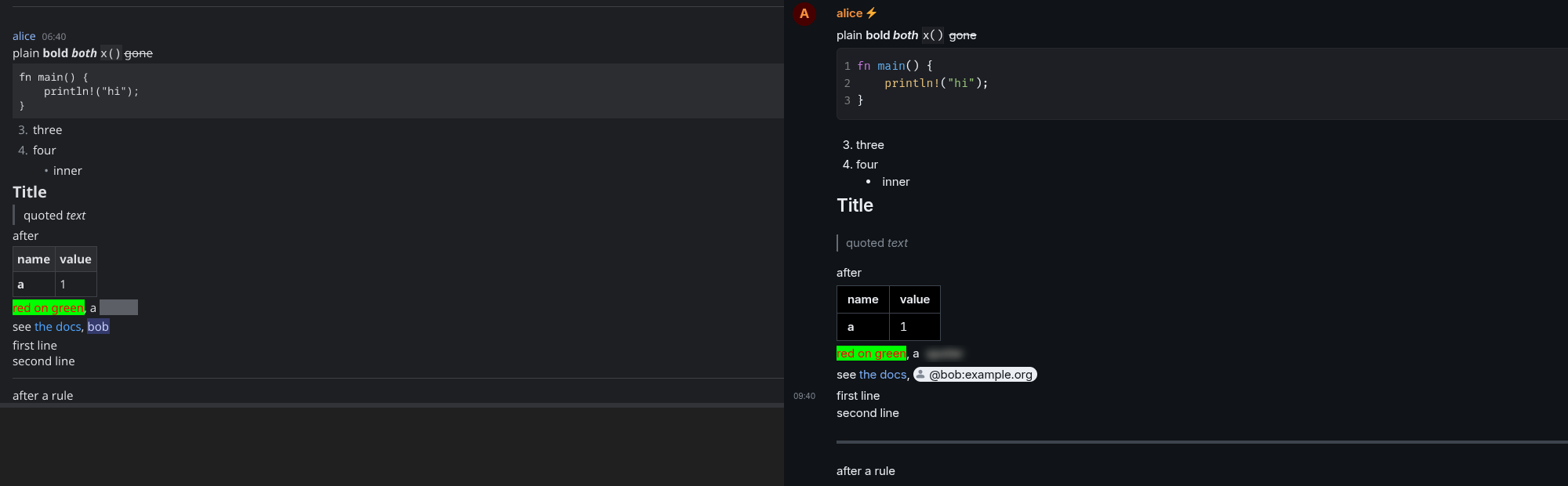Click table cell '1' in the right pane
The image size is (1568, 486).
(x=915, y=327)
